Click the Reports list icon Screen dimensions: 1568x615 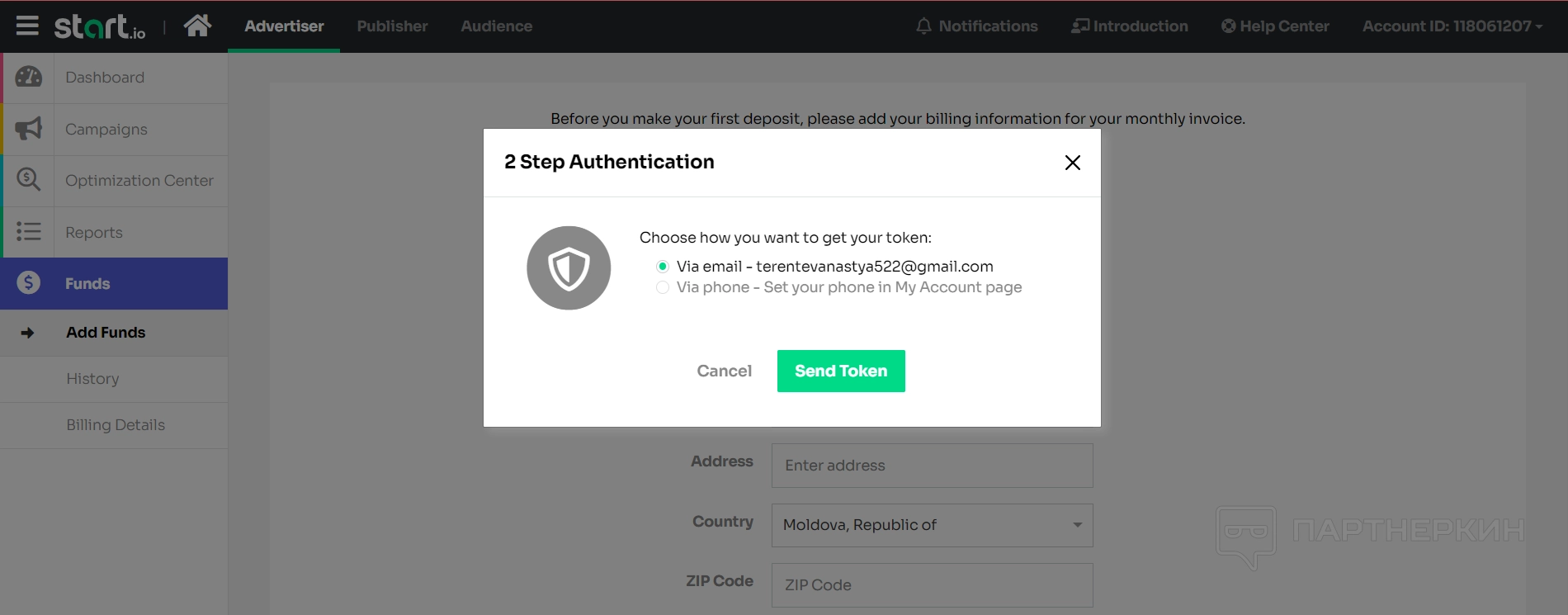tap(29, 232)
